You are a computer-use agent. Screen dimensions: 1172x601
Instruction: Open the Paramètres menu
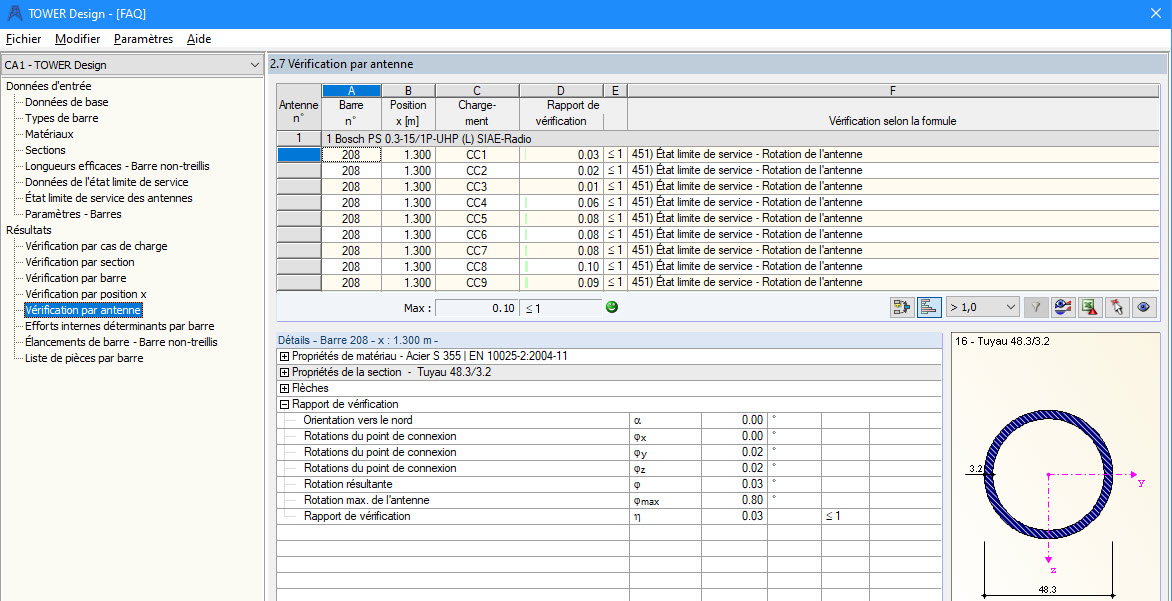[x=144, y=39]
